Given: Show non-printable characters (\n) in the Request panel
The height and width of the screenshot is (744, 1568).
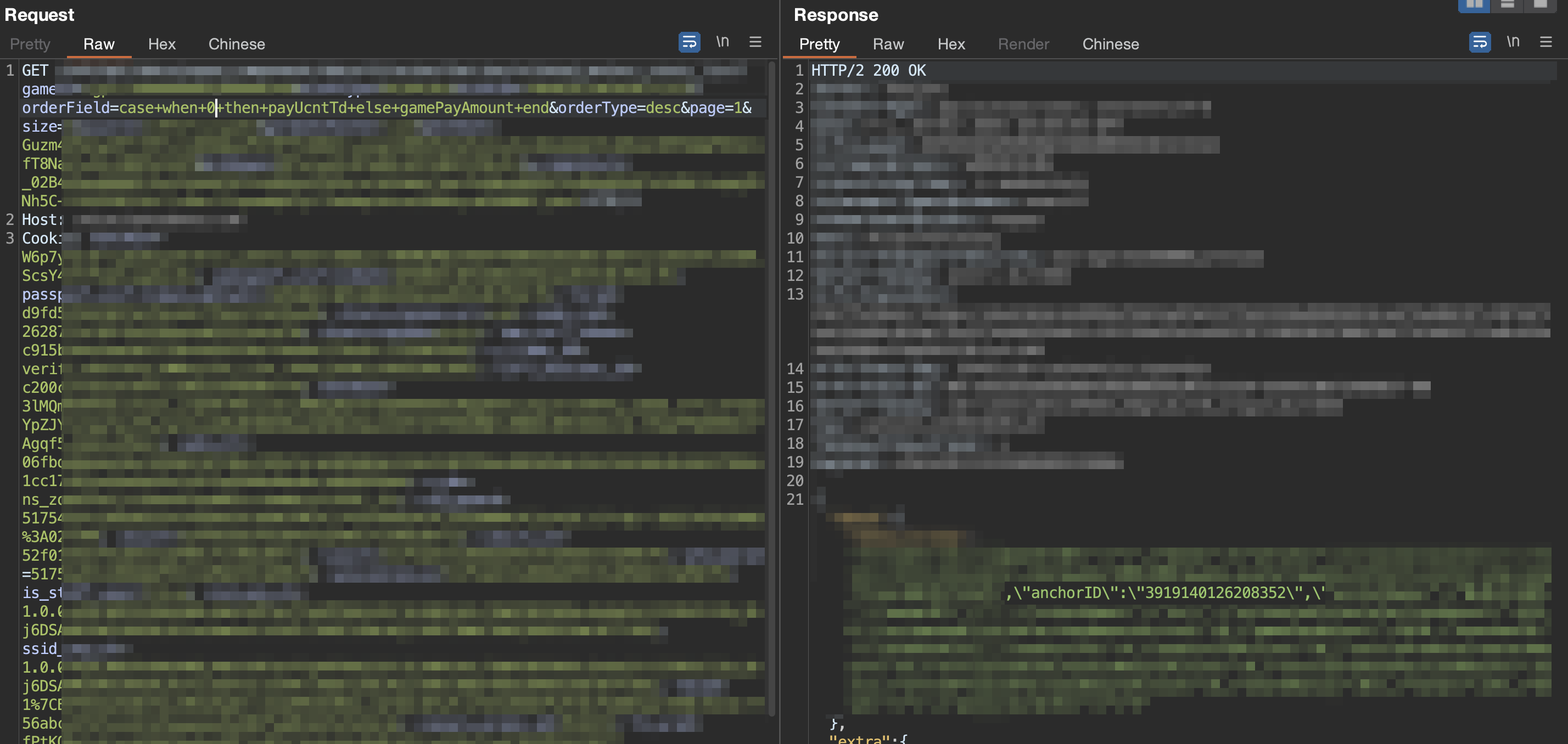Looking at the screenshot, I should [723, 42].
